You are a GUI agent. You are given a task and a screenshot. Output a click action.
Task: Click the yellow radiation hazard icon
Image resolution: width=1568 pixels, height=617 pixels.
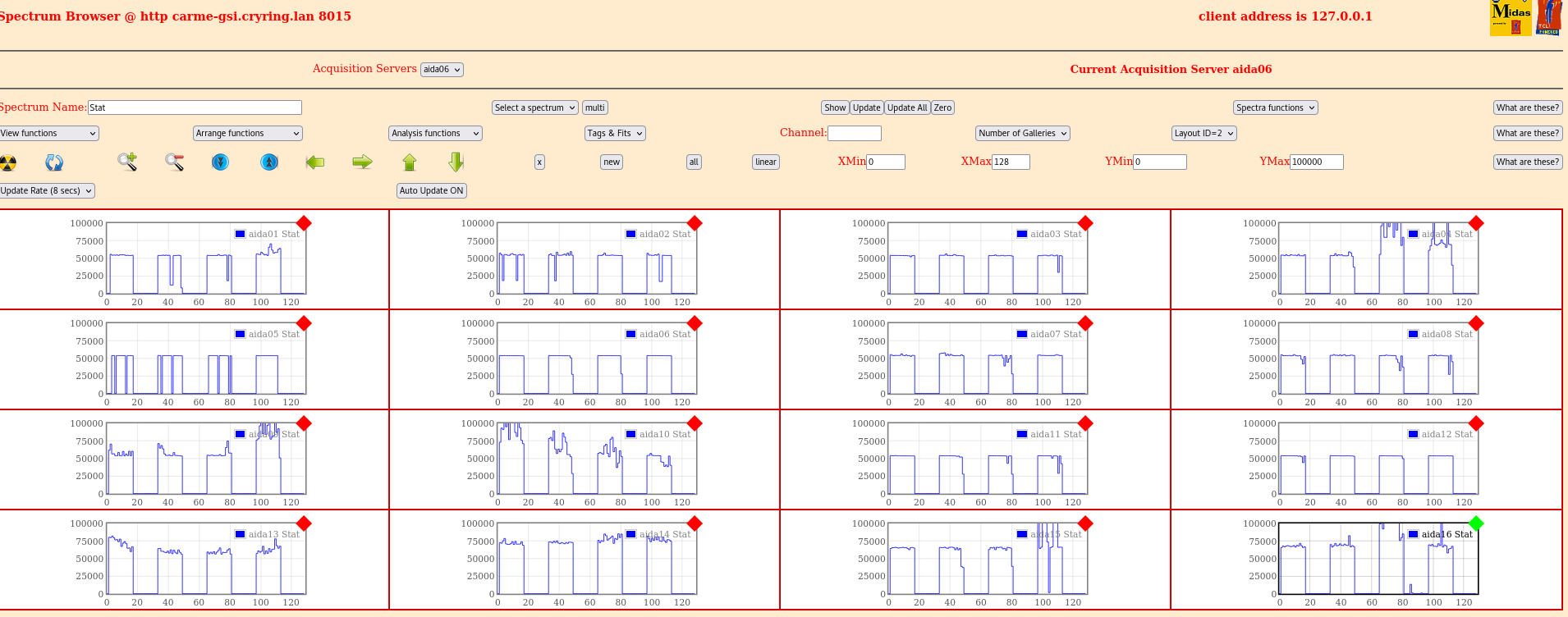(8, 162)
